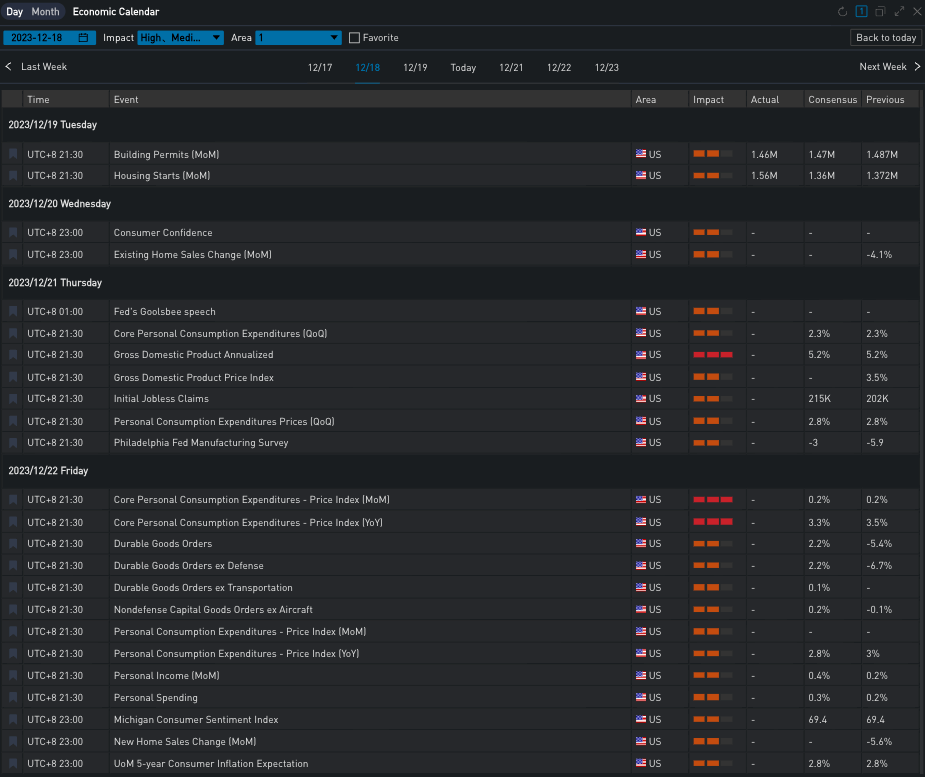Click the refresh icon in the title bar
This screenshot has height=777, width=925.
click(842, 12)
